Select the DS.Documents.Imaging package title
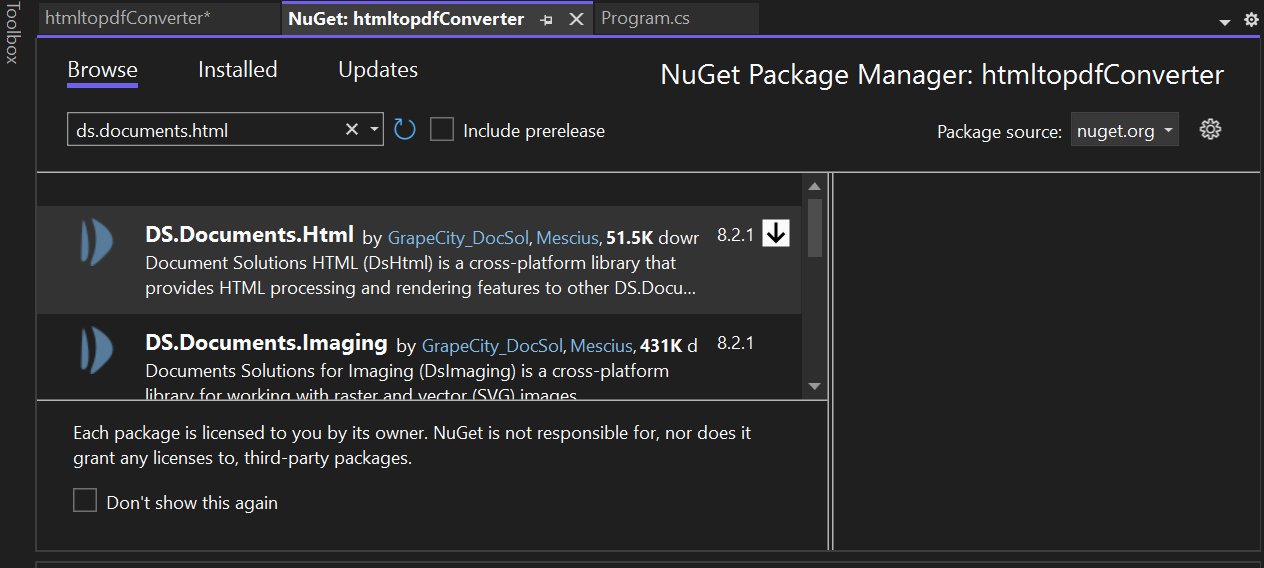 pyautogui.click(x=266, y=343)
